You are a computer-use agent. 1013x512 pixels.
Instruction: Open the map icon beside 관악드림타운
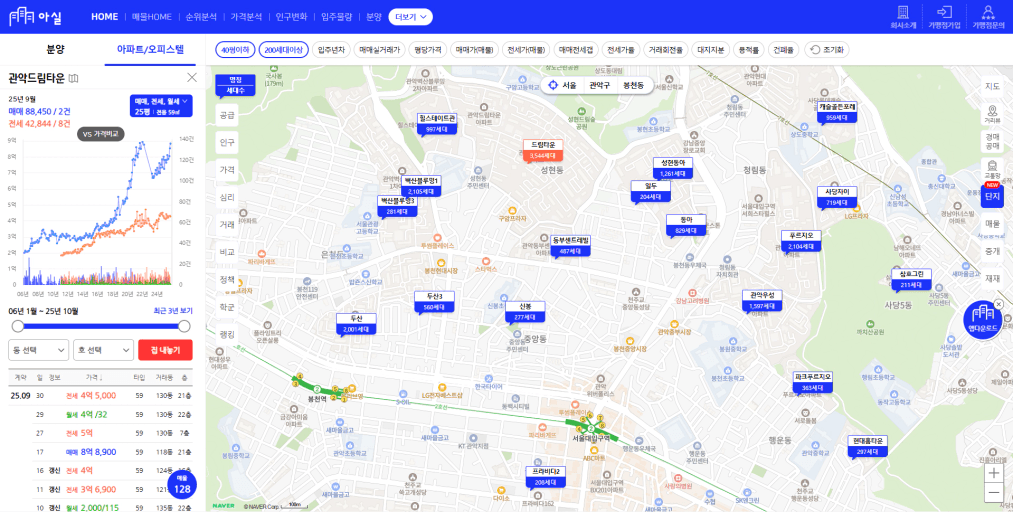click(74, 78)
